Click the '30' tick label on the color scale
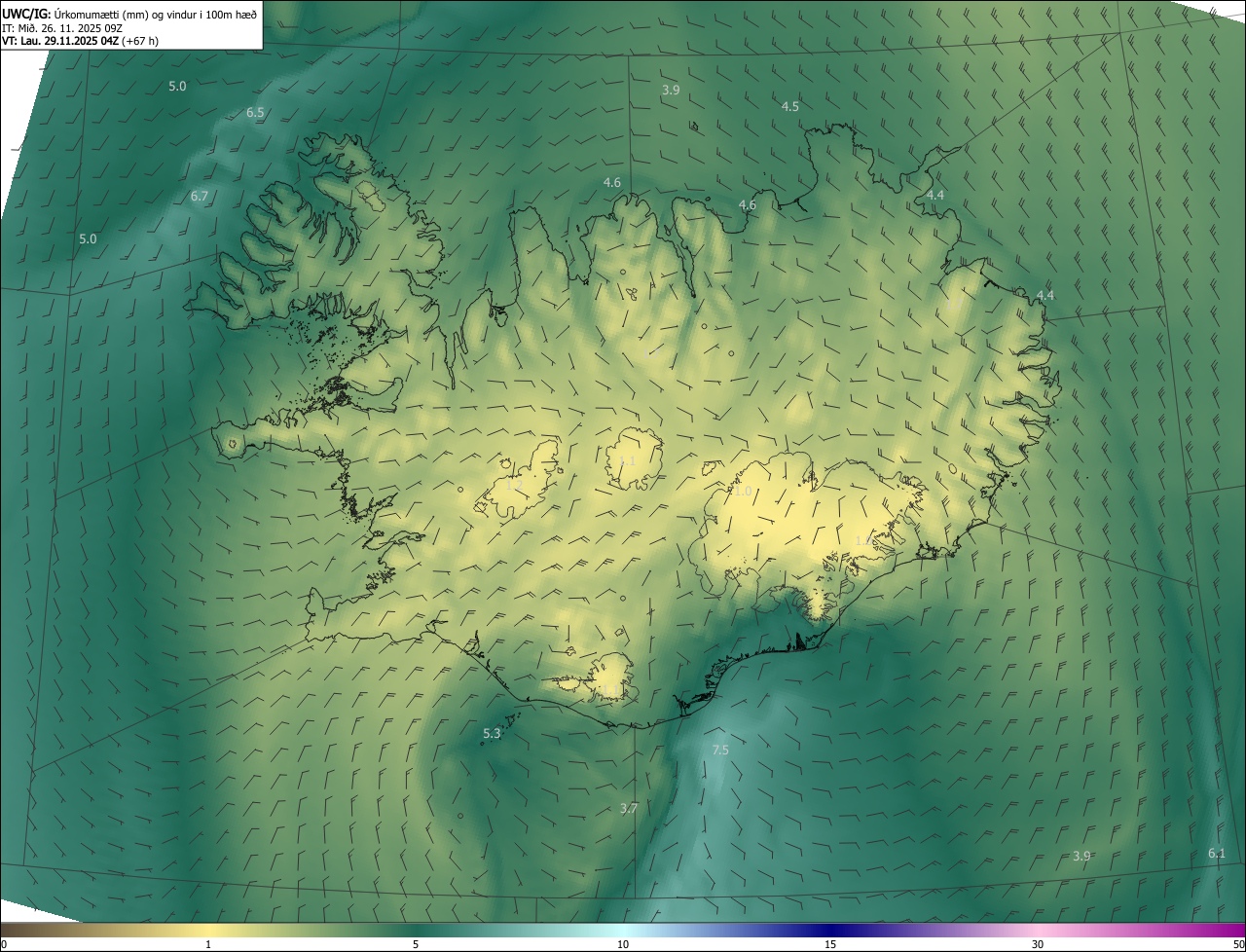Screen dimensions: 1246x952 point(1038,944)
